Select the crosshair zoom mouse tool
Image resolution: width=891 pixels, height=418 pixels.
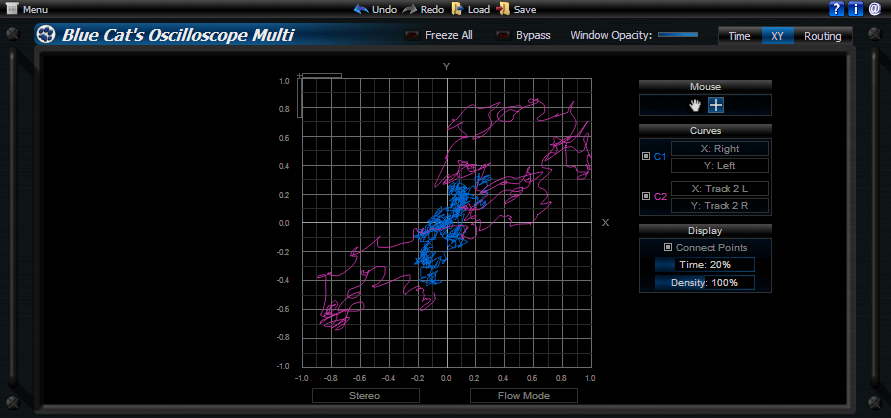point(716,105)
